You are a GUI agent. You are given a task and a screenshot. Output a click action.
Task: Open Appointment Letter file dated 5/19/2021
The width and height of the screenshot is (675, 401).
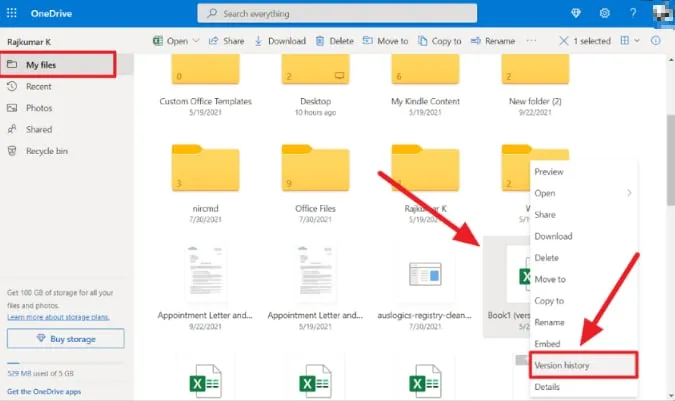tap(316, 287)
